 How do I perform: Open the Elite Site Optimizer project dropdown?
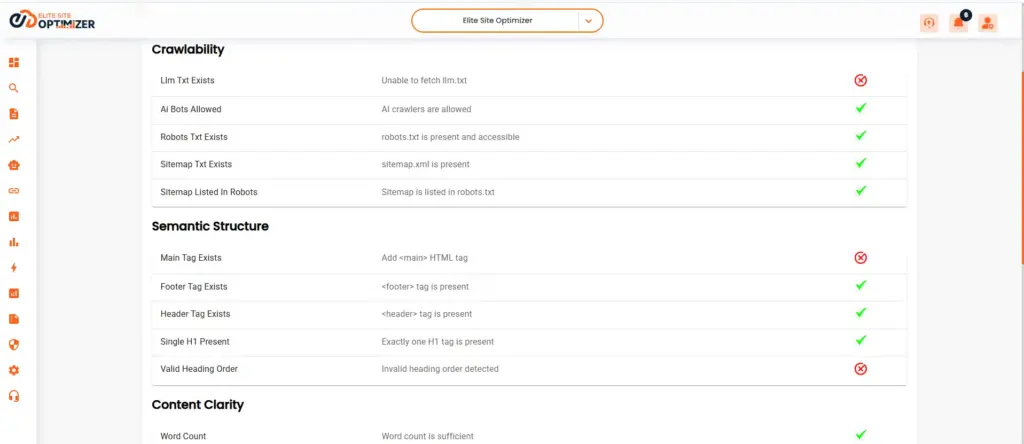(x=507, y=20)
